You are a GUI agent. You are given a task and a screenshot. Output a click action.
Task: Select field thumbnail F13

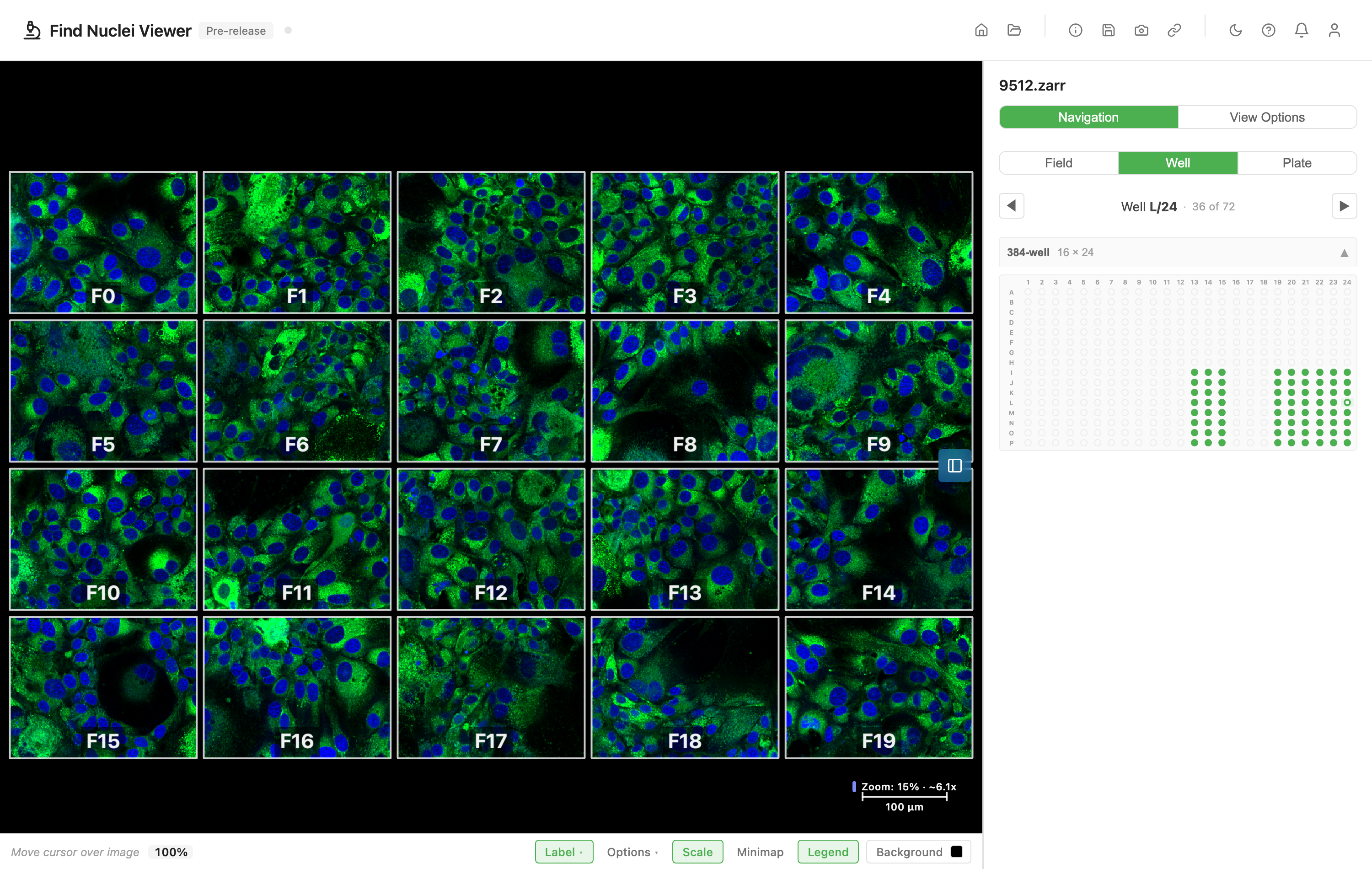pyautogui.click(x=685, y=539)
